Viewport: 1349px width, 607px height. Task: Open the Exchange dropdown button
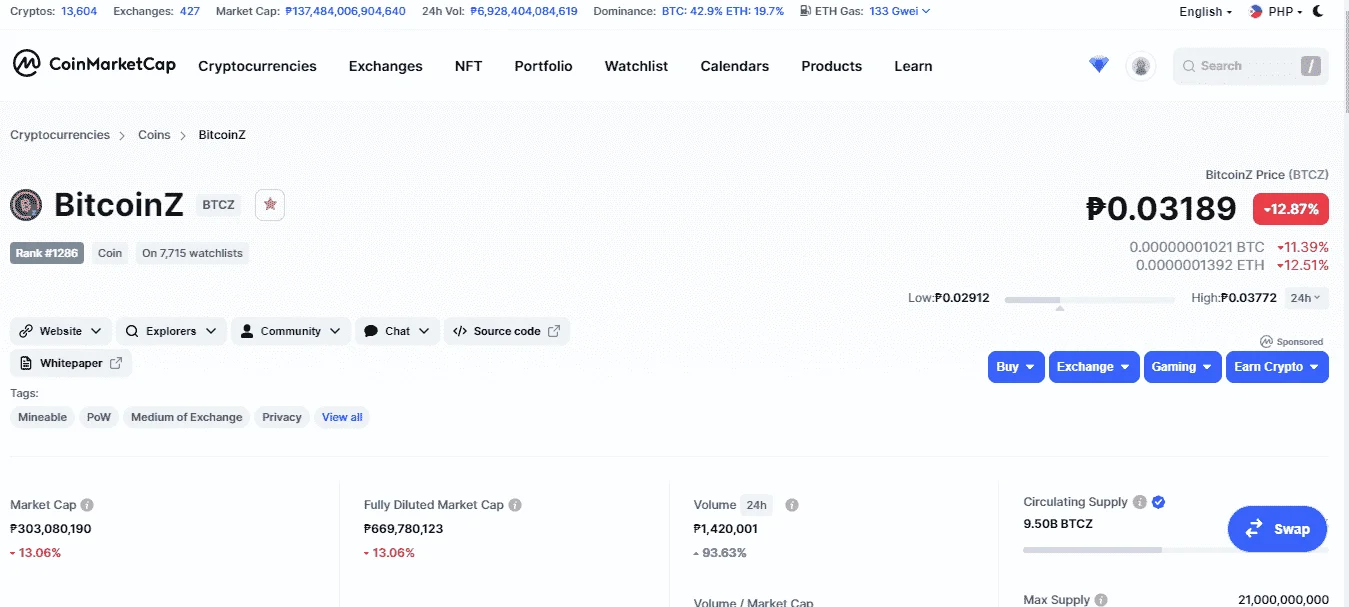[x=1093, y=367]
